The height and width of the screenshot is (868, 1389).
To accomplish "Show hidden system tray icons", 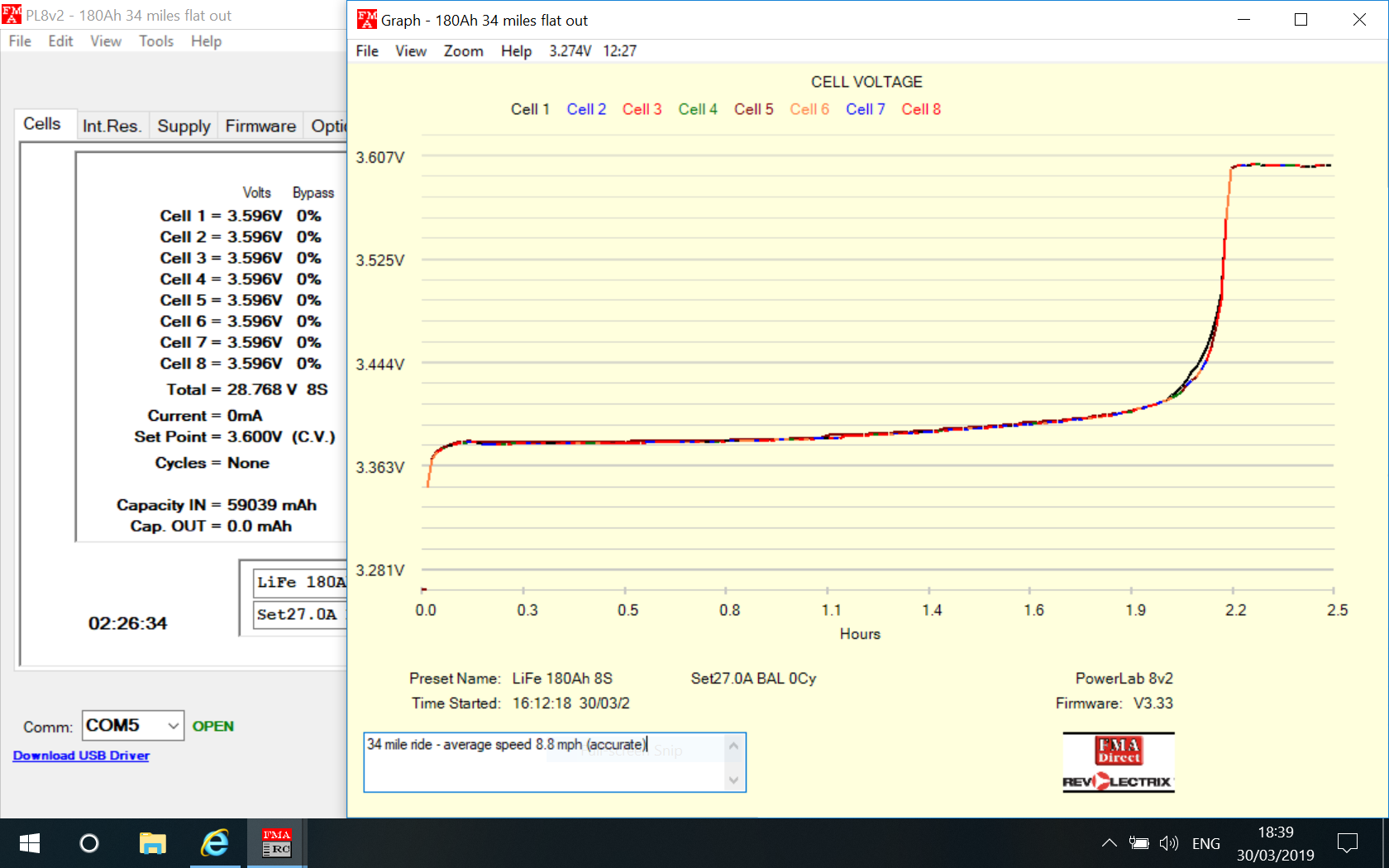I will point(1109,843).
